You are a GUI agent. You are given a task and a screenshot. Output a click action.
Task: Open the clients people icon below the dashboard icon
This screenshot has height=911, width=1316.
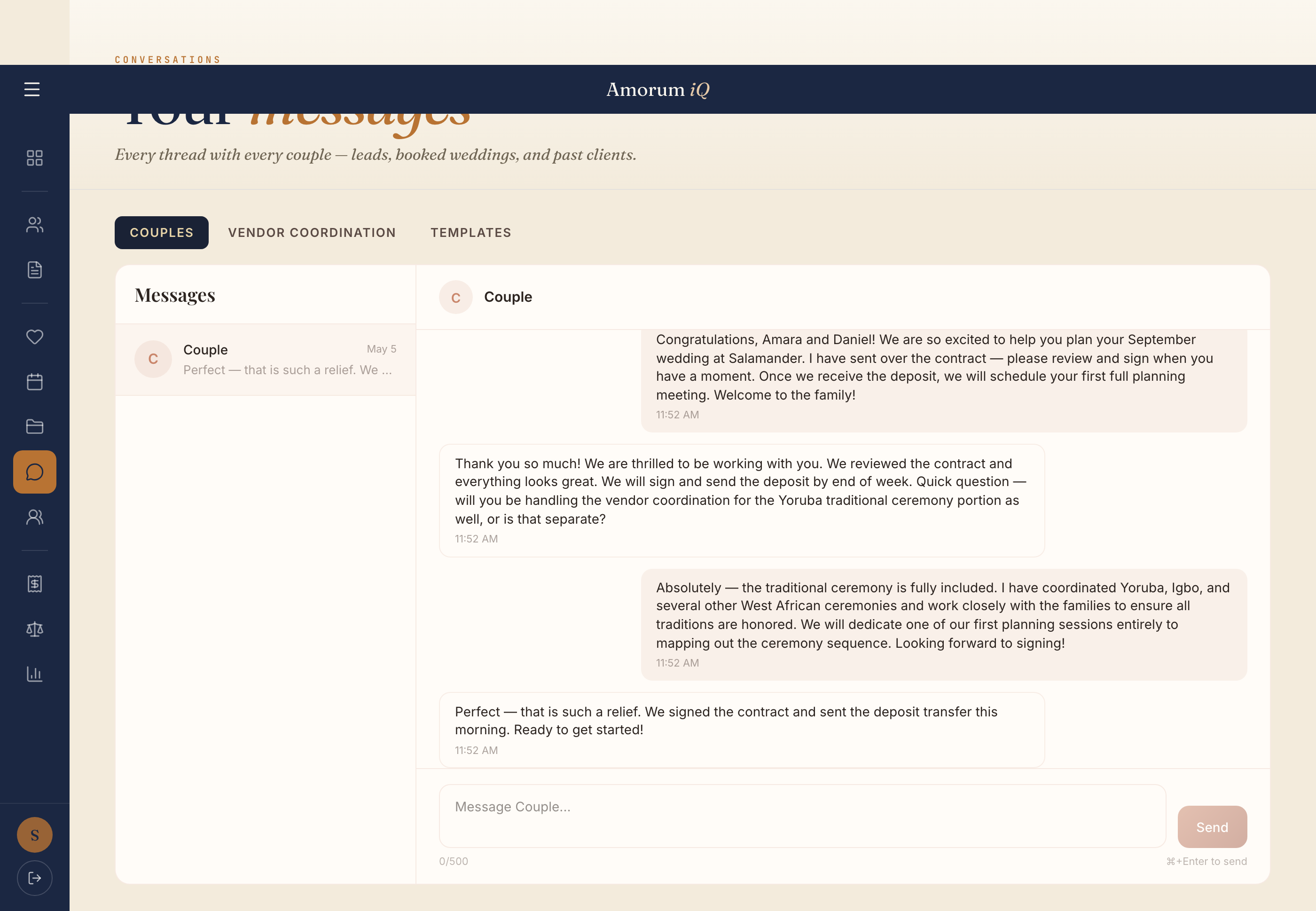pos(35,225)
